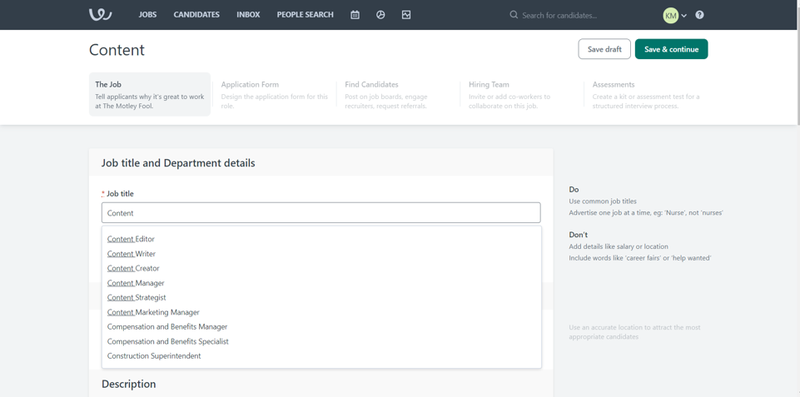Expand the account menu chevron
The height and width of the screenshot is (397, 800).
684,15
